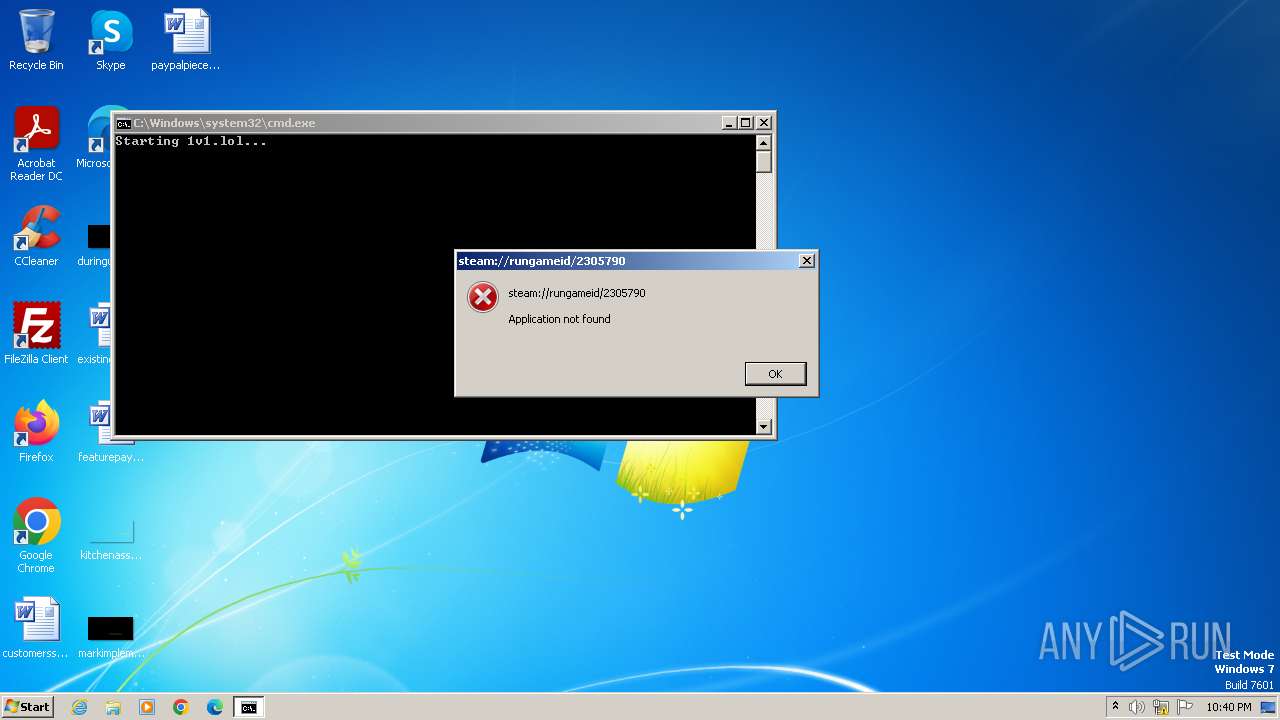Viewport: 1280px width, 720px height.
Task: Click 'Starting 1v1.lol...' text in console
Action: [x=191, y=141]
